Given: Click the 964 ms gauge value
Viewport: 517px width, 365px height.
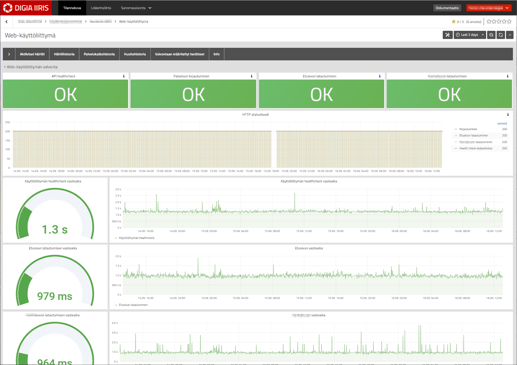Looking at the screenshot, I should 55,361.
